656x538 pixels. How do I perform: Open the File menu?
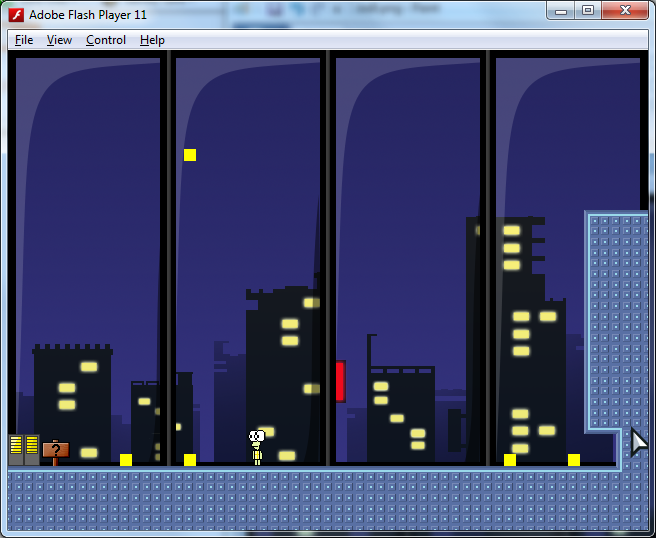click(x=24, y=40)
